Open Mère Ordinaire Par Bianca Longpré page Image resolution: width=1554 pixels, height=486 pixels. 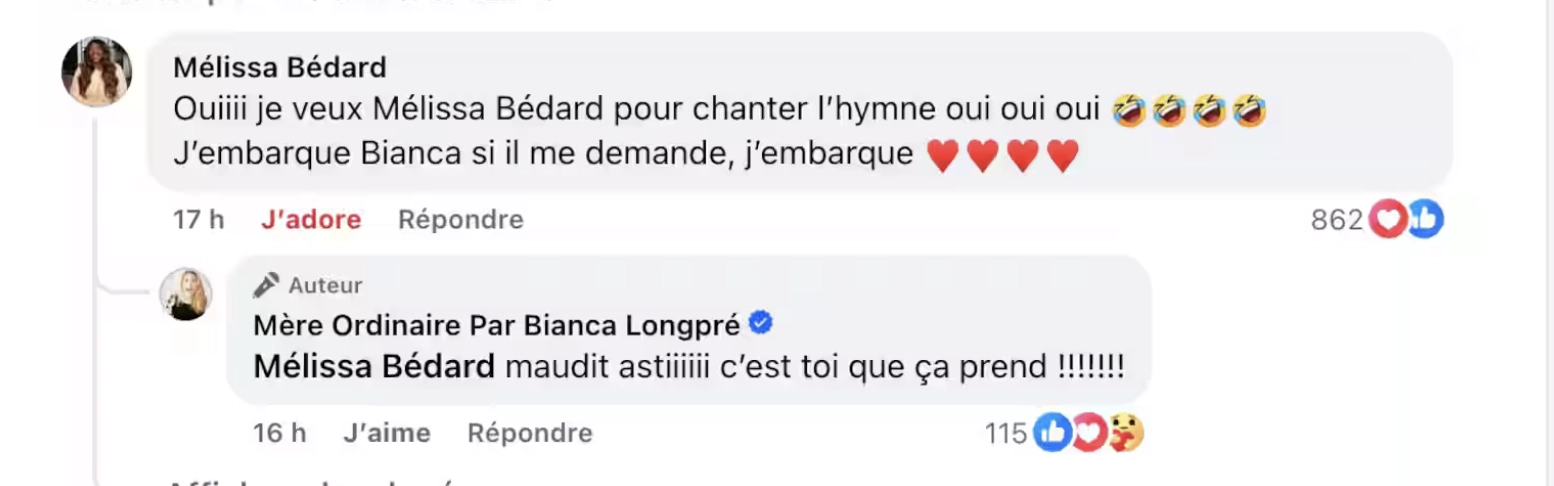(496, 324)
